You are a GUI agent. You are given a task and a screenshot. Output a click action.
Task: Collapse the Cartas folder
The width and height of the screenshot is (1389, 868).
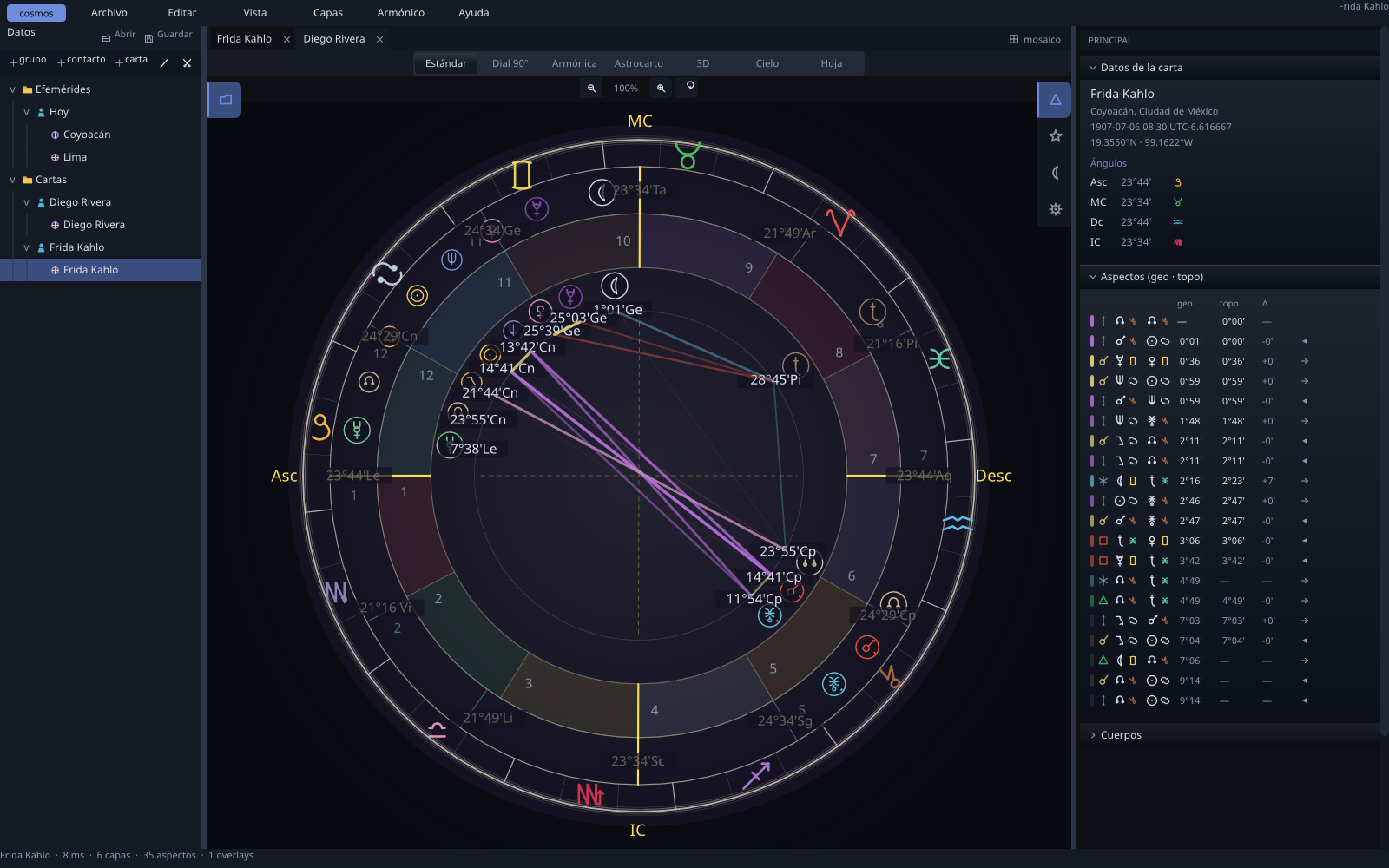coord(13,180)
